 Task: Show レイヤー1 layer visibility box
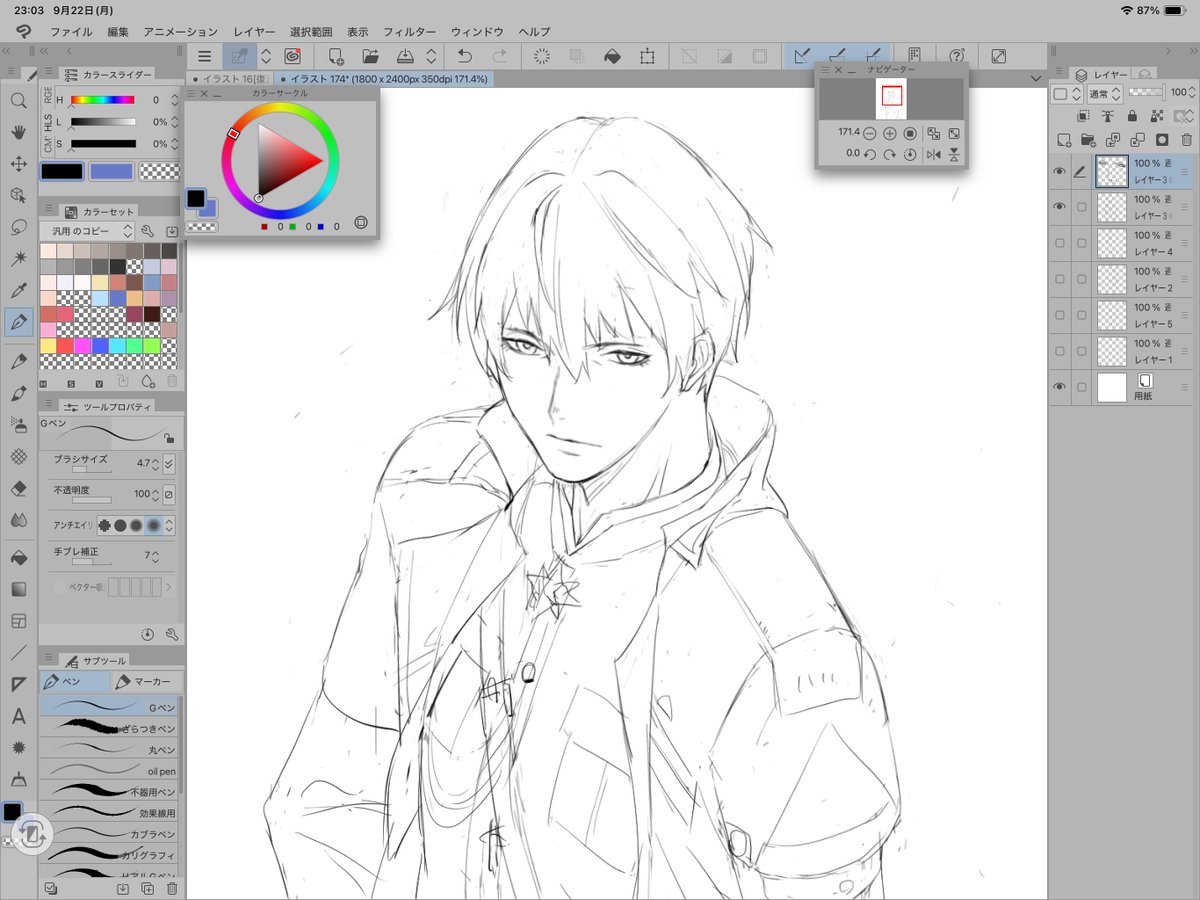click(x=1059, y=351)
